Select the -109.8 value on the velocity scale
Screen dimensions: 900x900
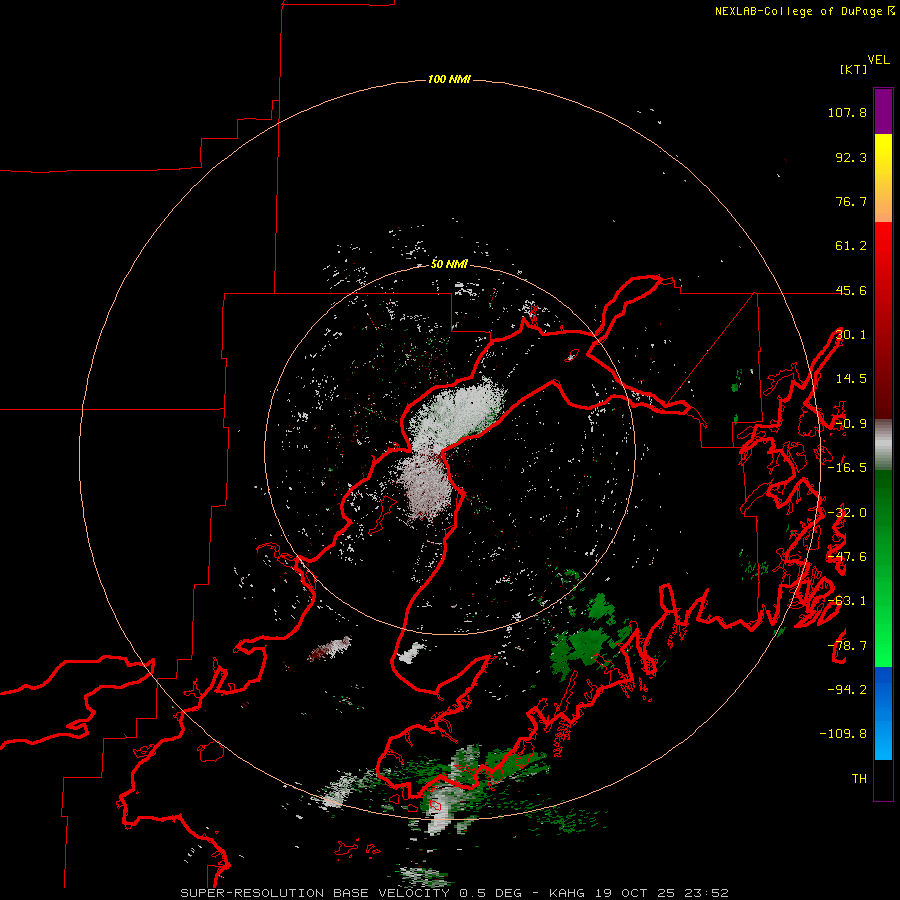pos(843,734)
